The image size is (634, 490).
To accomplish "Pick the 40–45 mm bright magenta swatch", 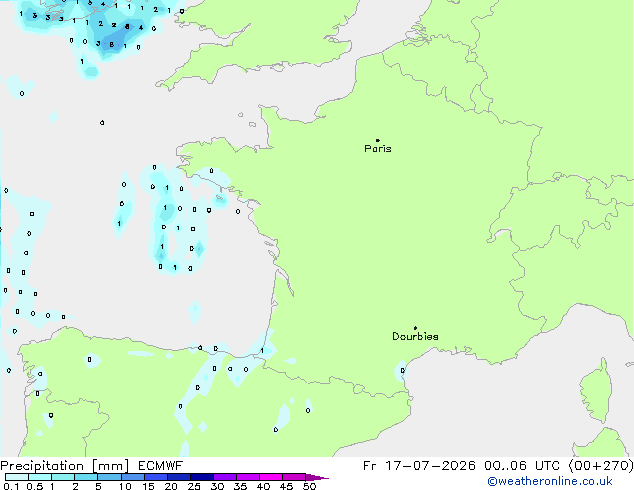I will point(271,477).
